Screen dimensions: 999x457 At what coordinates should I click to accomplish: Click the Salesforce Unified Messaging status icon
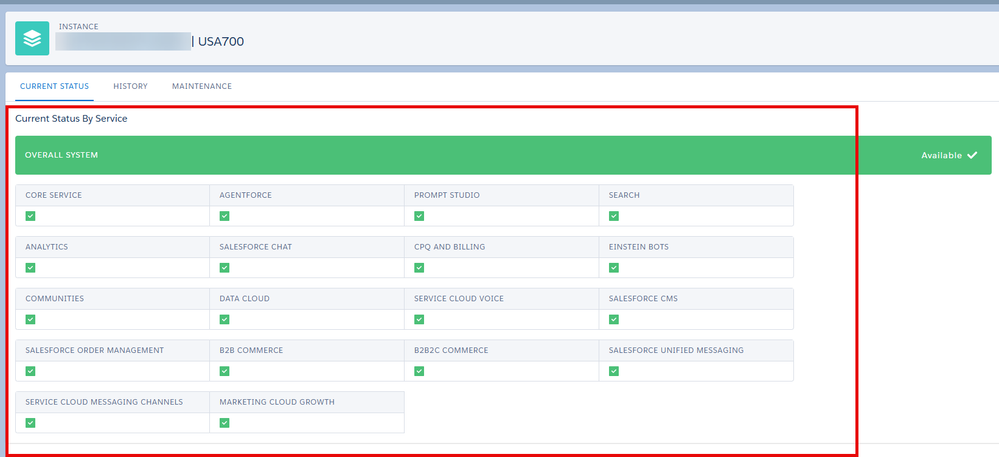(x=614, y=371)
